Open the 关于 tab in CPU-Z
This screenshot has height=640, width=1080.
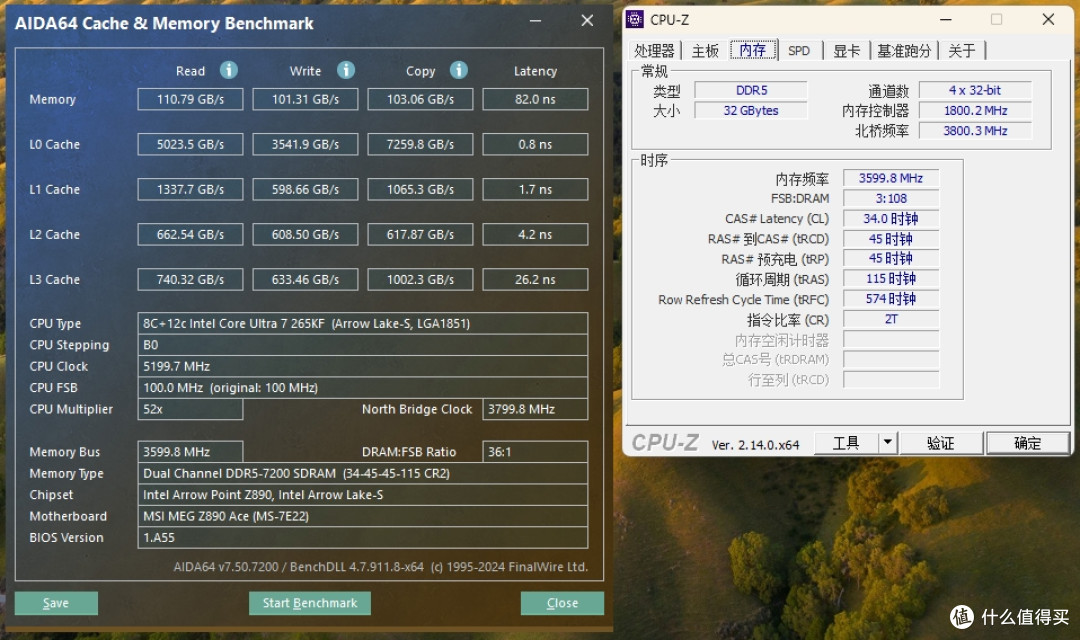pyautogui.click(x=962, y=50)
